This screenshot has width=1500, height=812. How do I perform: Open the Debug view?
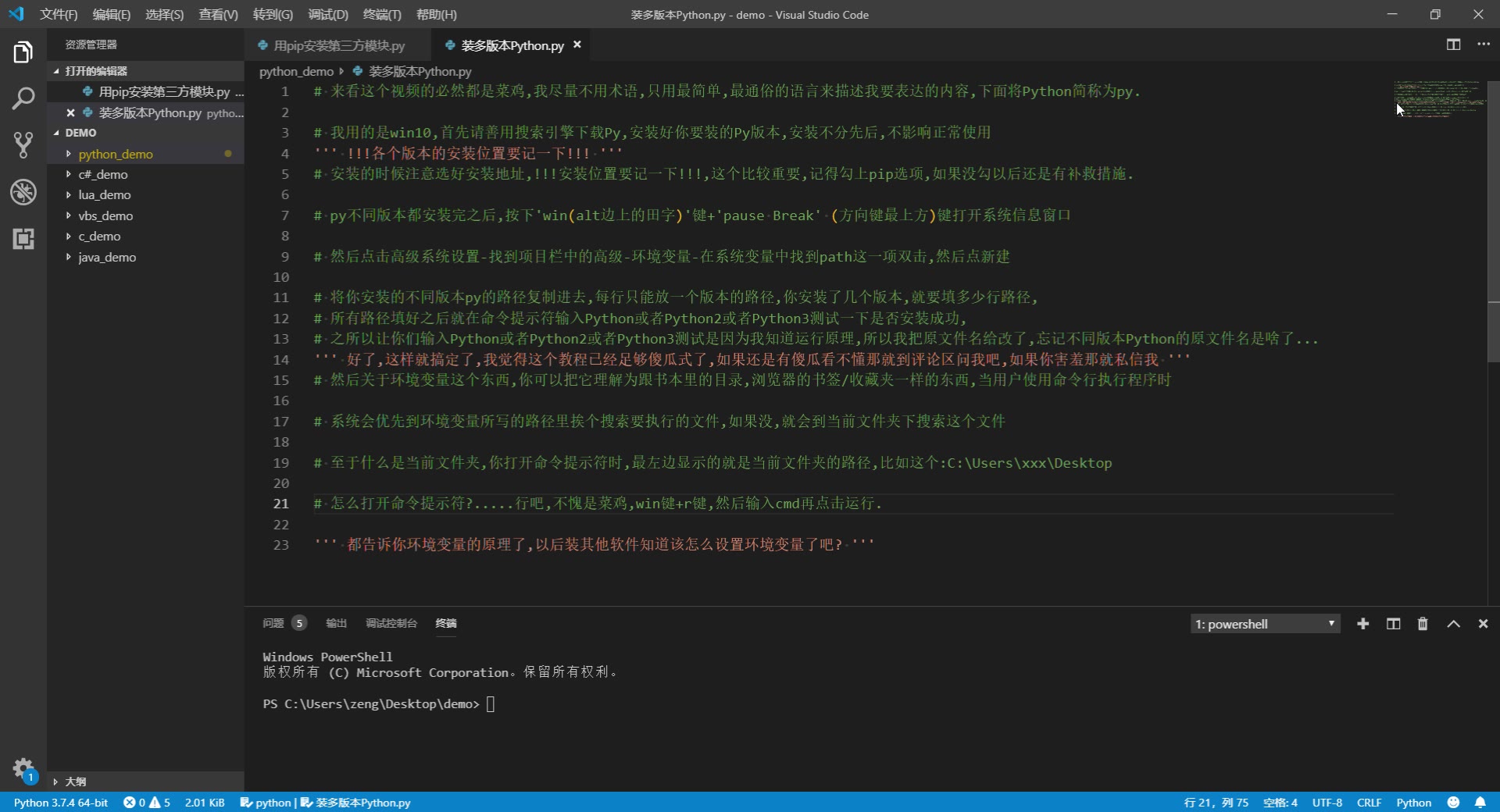pyautogui.click(x=23, y=192)
